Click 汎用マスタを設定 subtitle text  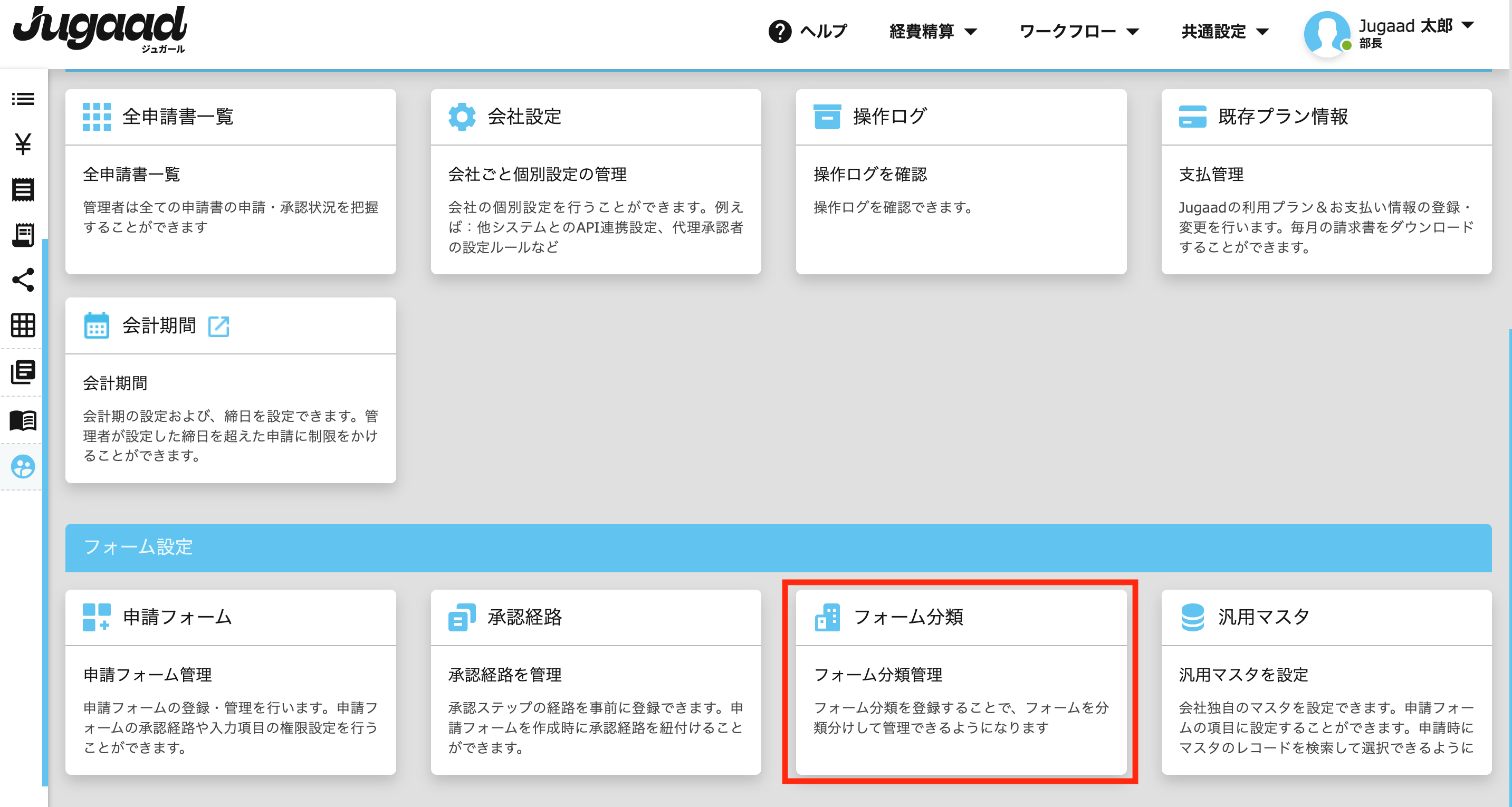(1243, 675)
